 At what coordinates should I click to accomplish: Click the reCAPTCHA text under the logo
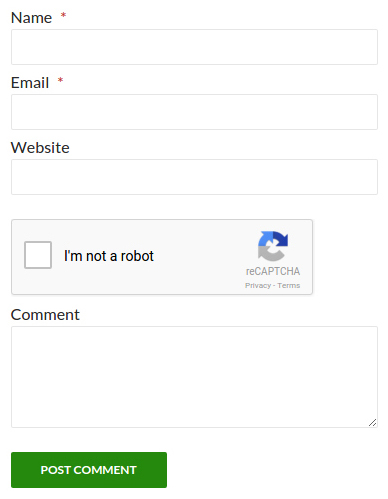click(273, 271)
